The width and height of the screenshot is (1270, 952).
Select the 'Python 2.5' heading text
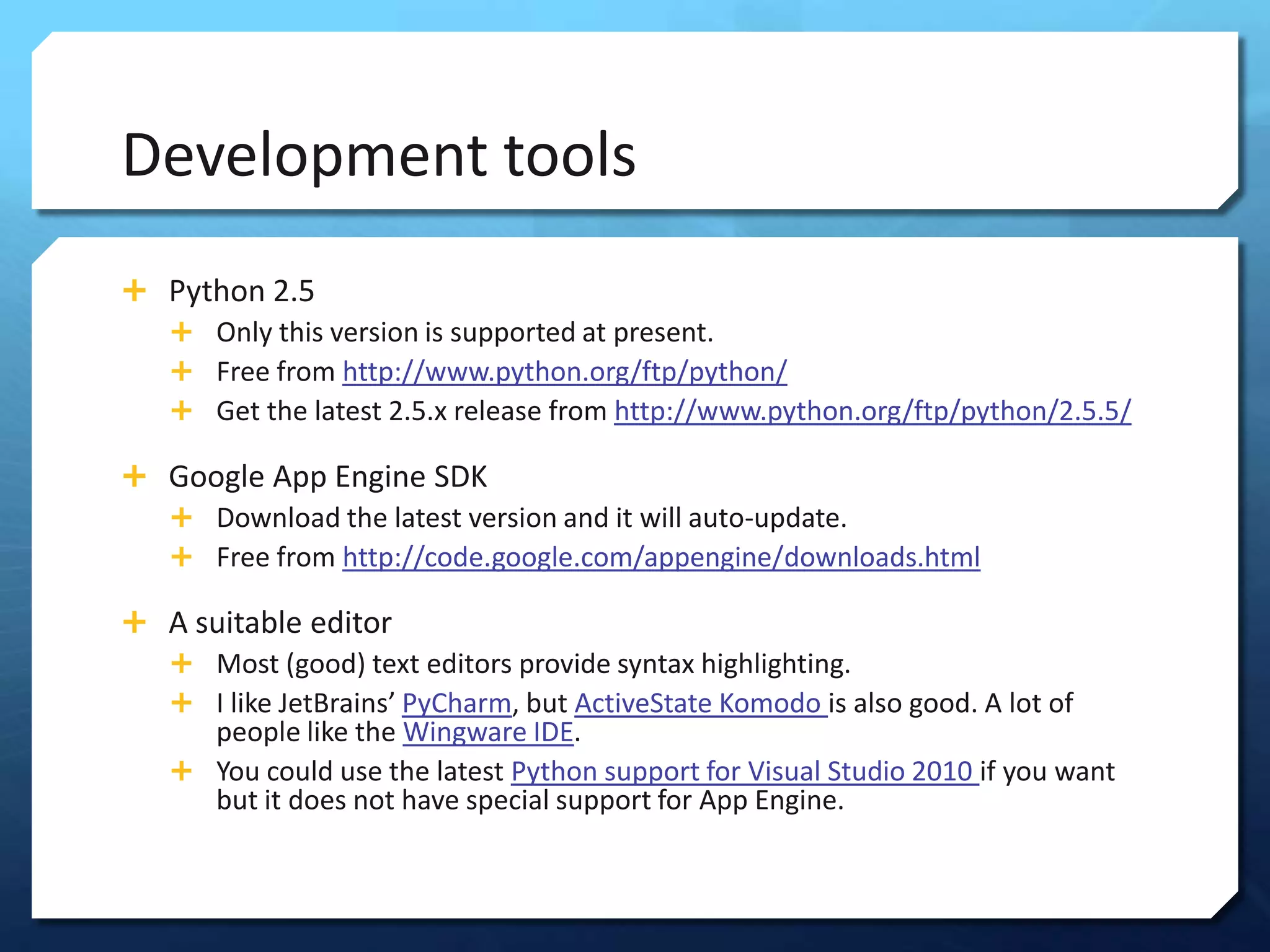(x=242, y=291)
